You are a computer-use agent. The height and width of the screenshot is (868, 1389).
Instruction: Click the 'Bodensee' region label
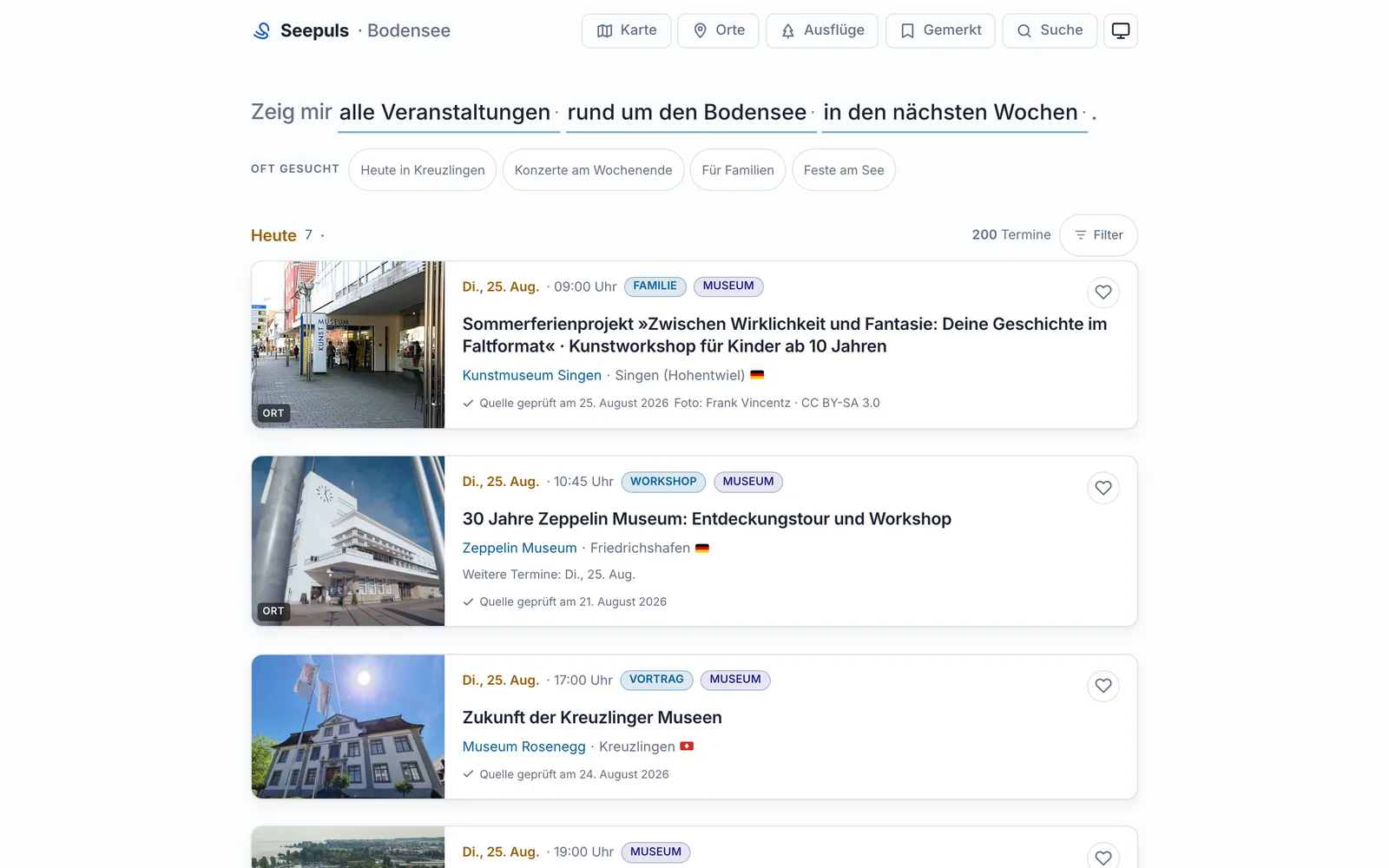tap(409, 30)
